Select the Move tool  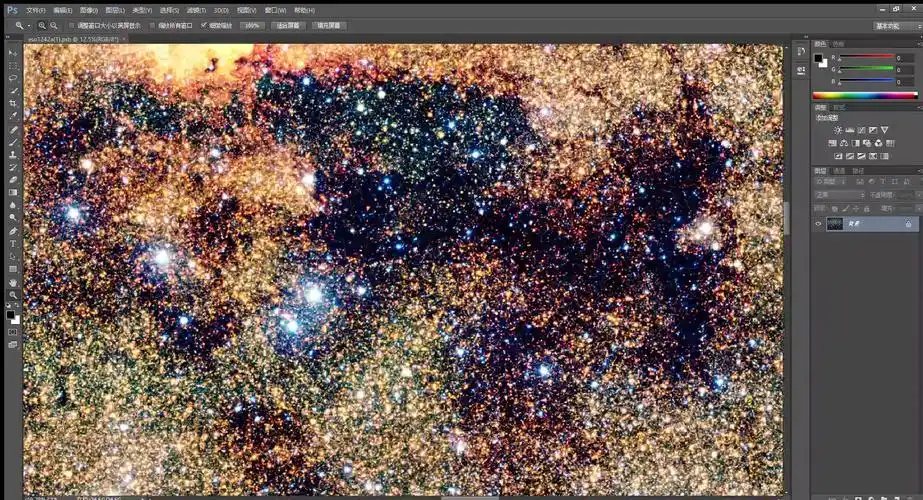point(13,52)
